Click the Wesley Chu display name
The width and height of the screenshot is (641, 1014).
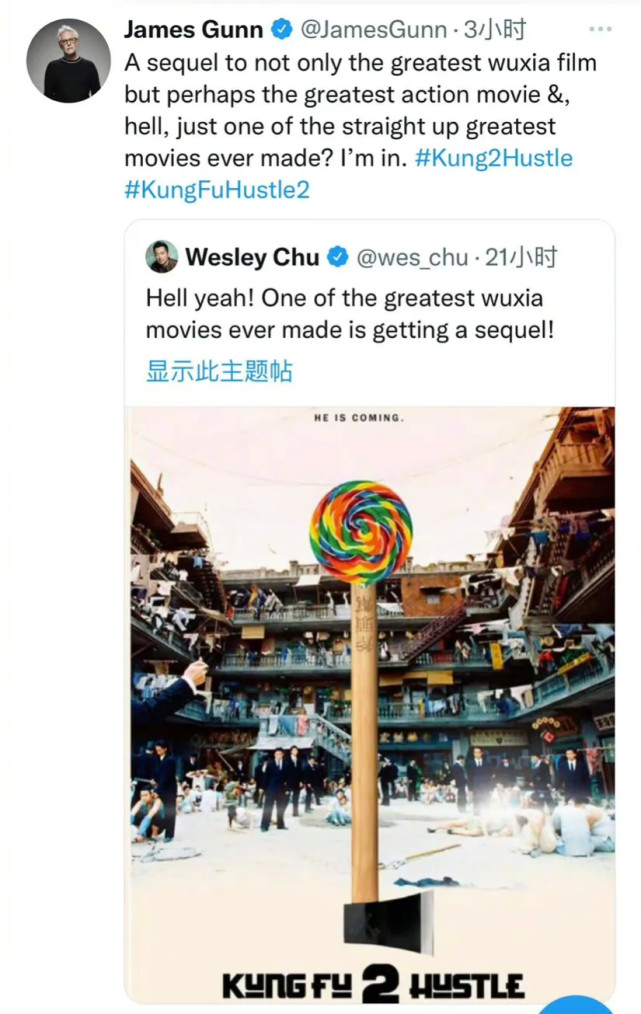click(252, 257)
